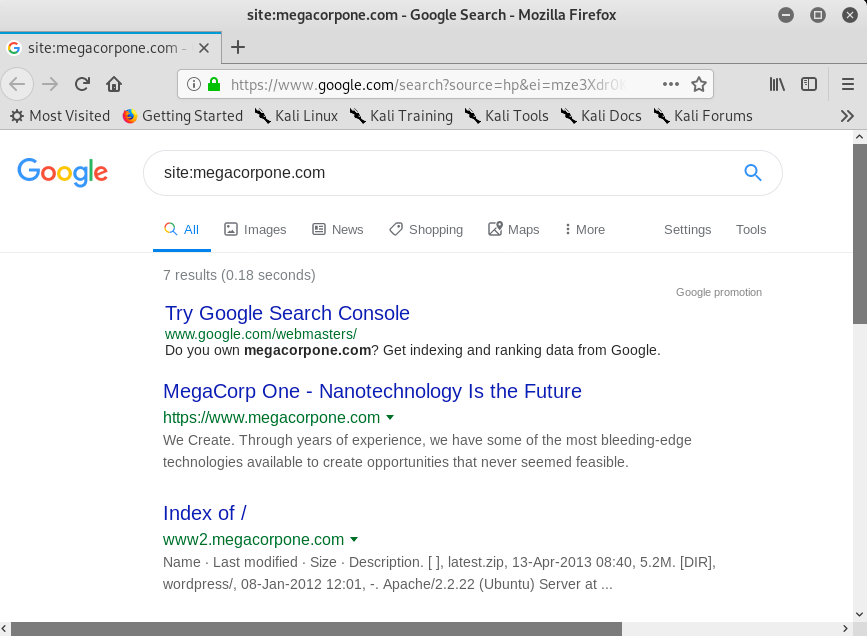This screenshot has width=867, height=636.
Task: Click inside the Google search box
Action: (440, 172)
